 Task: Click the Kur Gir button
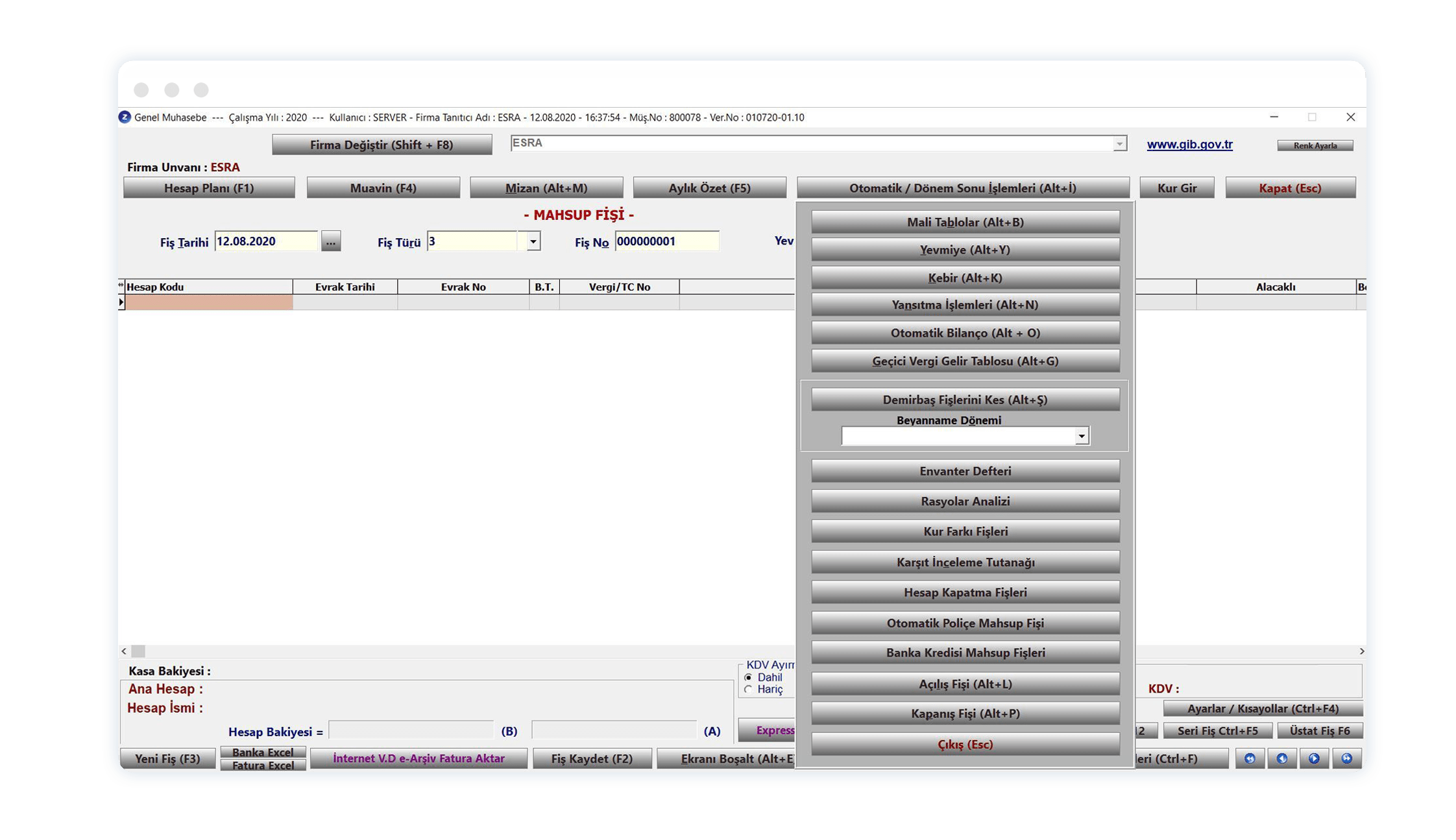point(1177,188)
